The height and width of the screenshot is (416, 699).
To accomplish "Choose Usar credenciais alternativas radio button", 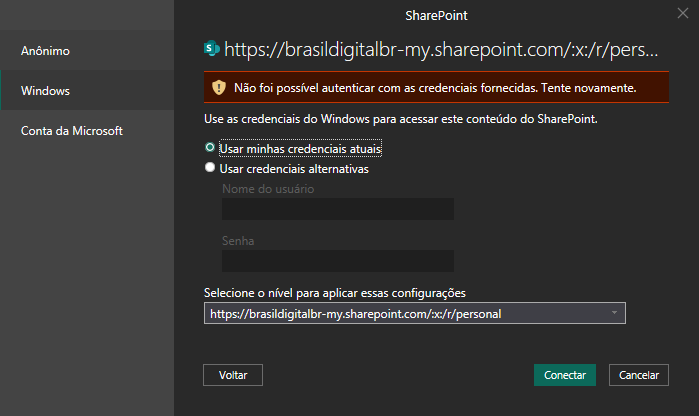I will pos(210,167).
